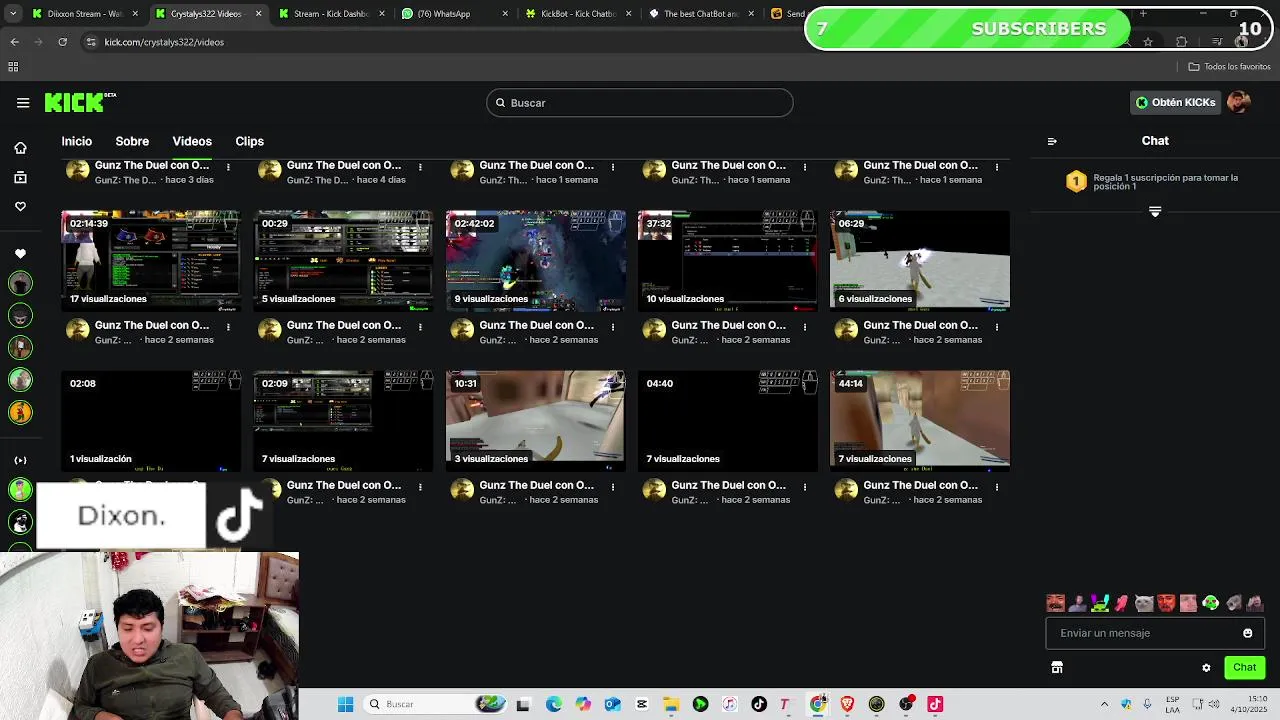The height and width of the screenshot is (720, 1280).
Task: Open options menu for 06:29 video
Action: coord(996,326)
